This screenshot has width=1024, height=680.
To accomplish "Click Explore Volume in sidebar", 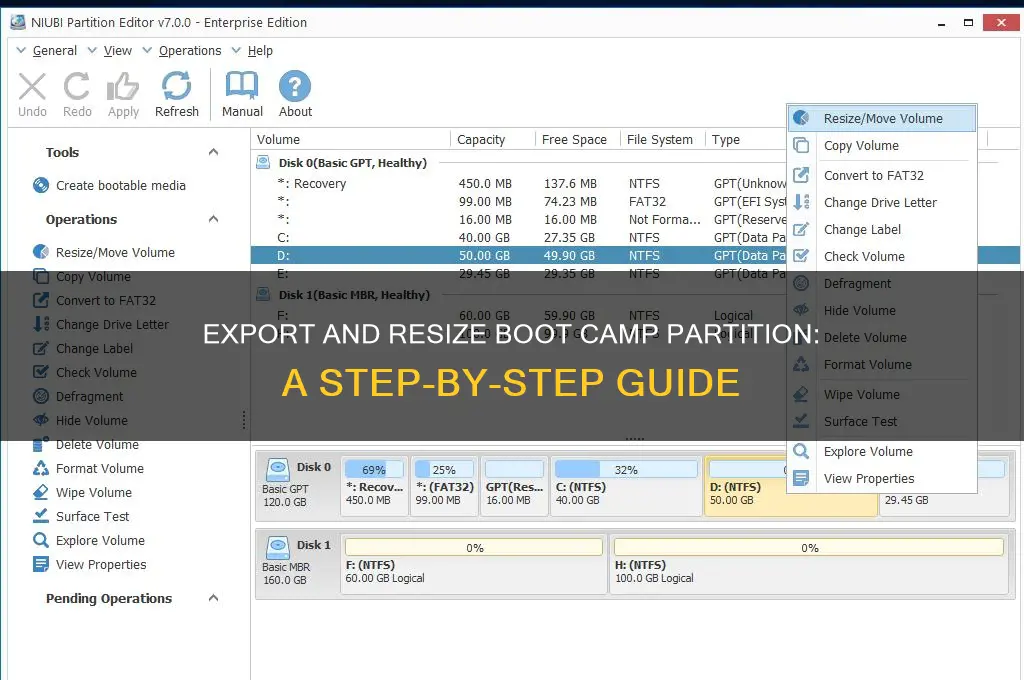I will (x=101, y=540).
